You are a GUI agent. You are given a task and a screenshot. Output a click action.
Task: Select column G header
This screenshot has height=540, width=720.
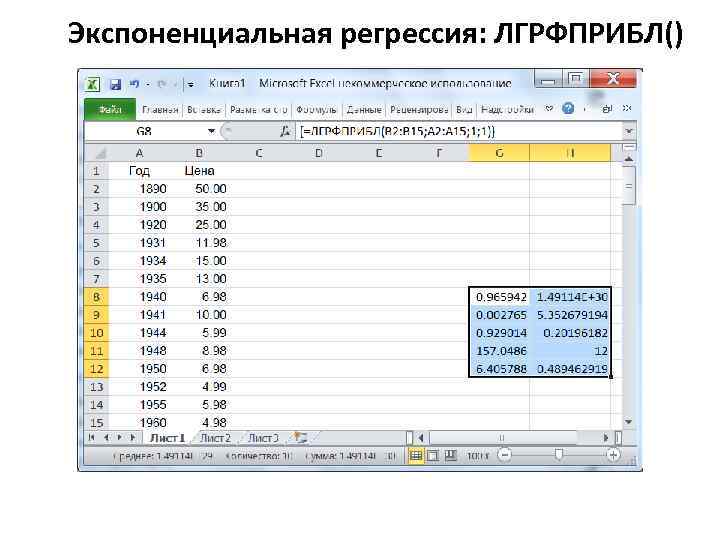499,153
